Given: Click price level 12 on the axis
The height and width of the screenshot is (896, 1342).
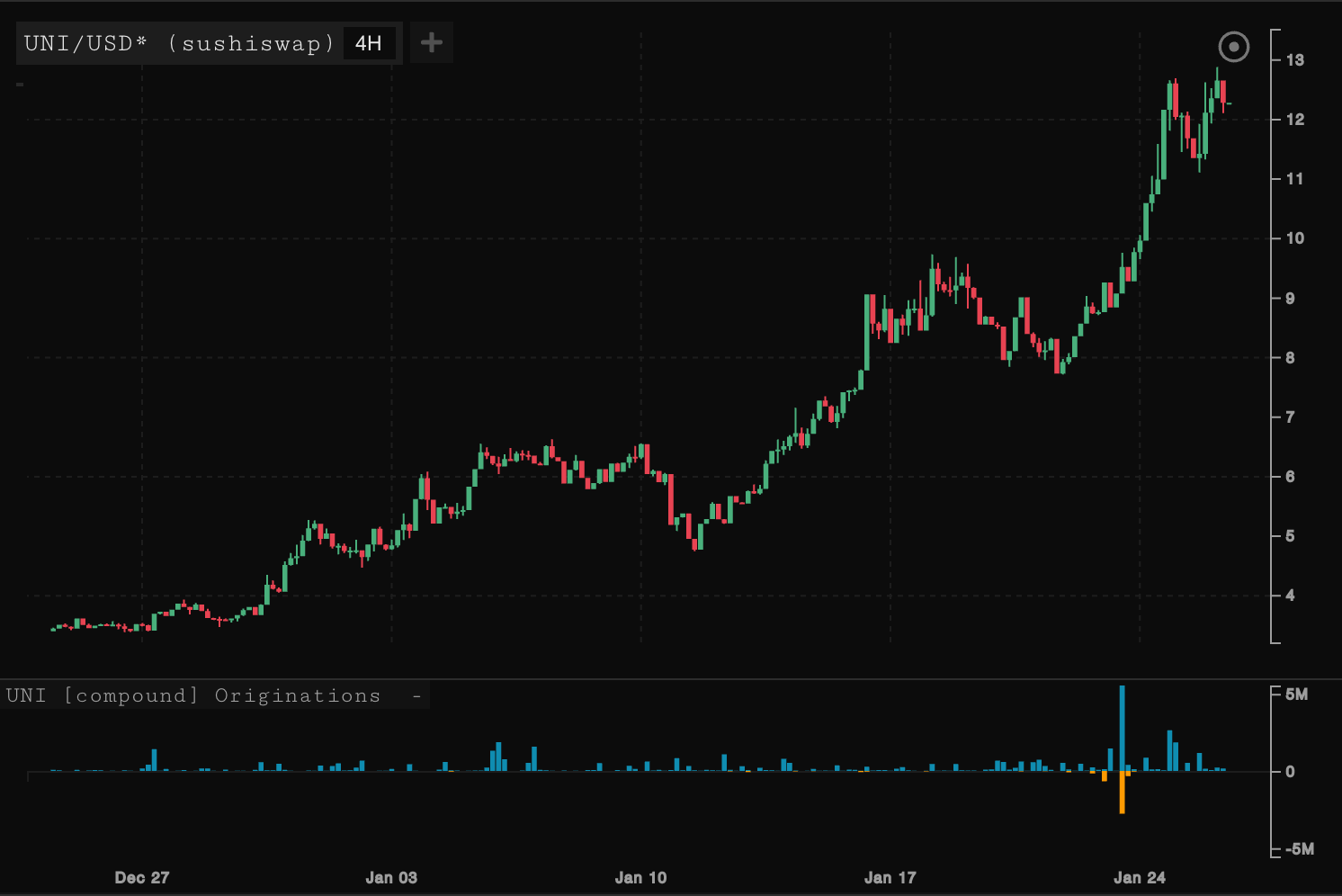Looking at the screenshot, I should tap(1294, 120).
